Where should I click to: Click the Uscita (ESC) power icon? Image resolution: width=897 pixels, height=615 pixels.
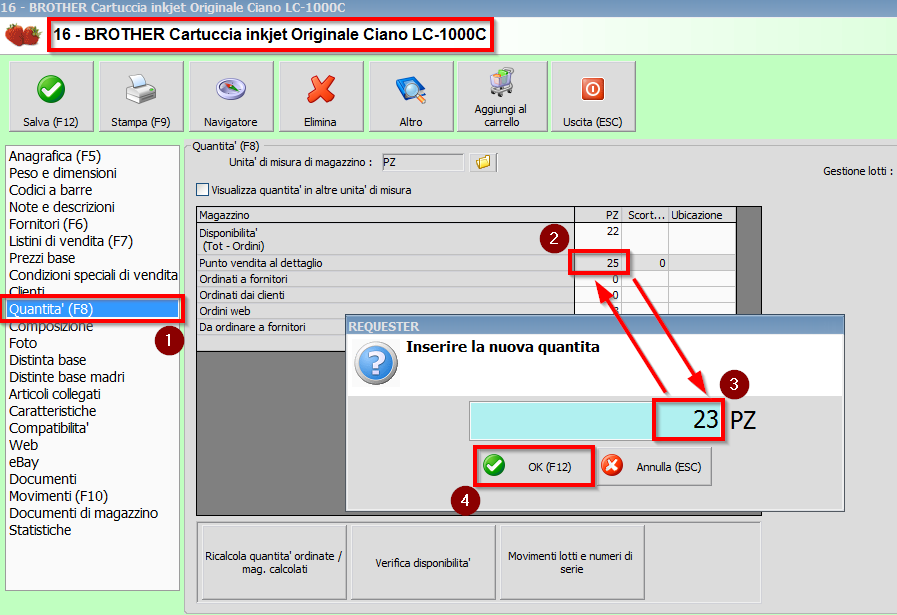tap(593, 89)
